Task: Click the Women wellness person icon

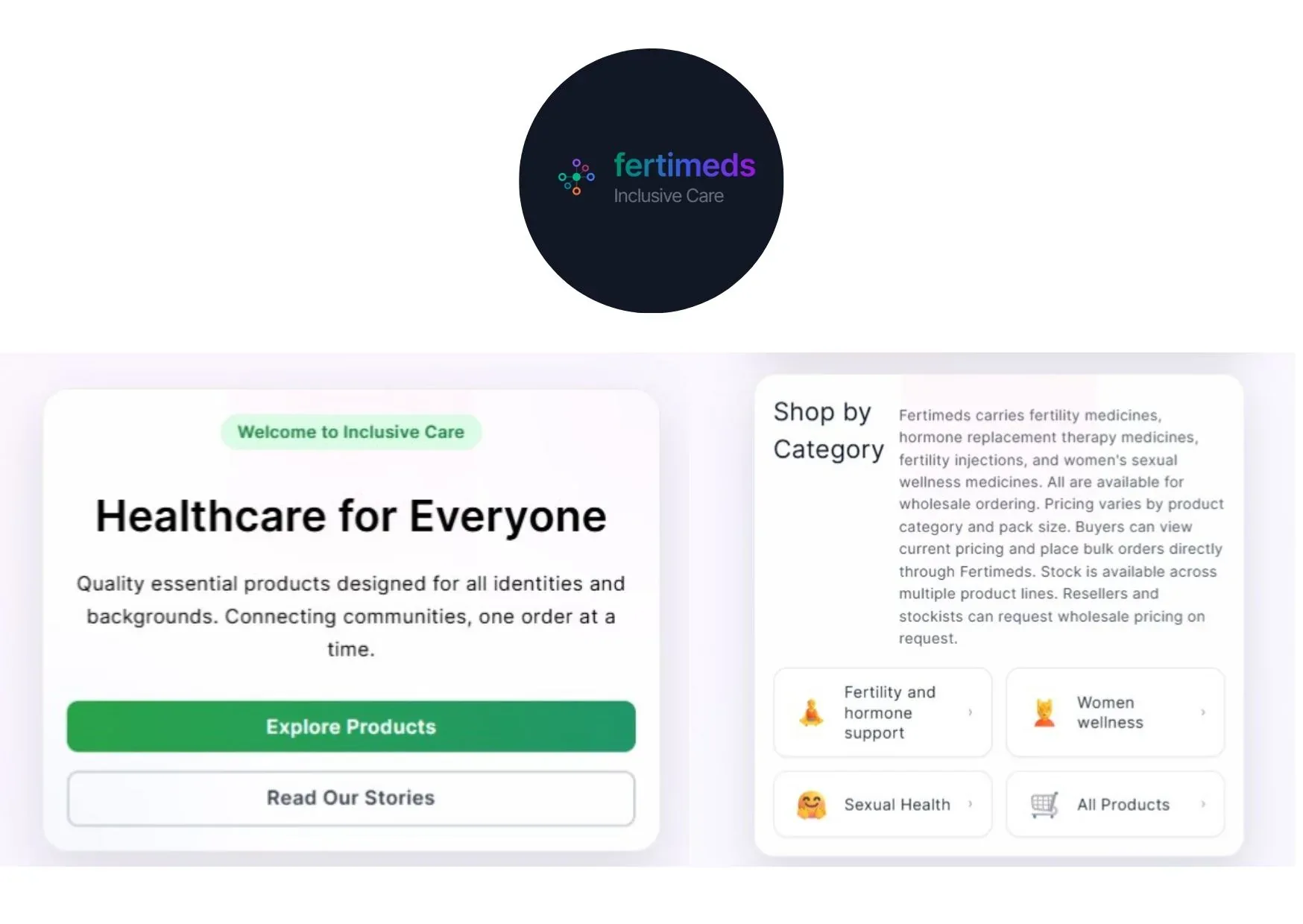Action: pyautogui.click(x=1044, y=712)
